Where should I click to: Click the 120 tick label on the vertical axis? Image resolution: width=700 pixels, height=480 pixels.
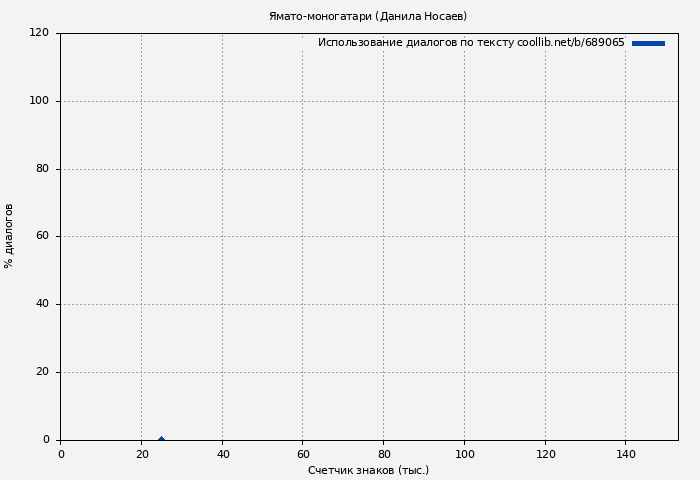coord(39,33)
